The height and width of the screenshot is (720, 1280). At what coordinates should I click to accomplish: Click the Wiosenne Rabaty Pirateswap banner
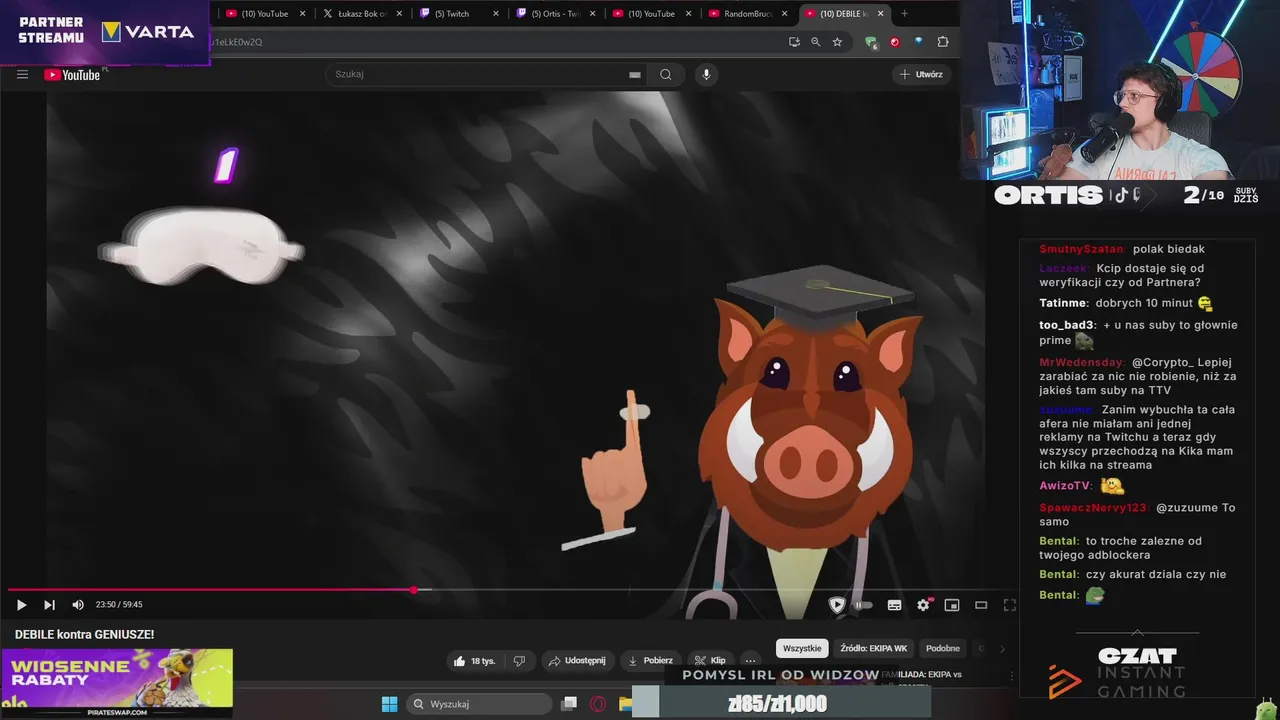point(117,683)
